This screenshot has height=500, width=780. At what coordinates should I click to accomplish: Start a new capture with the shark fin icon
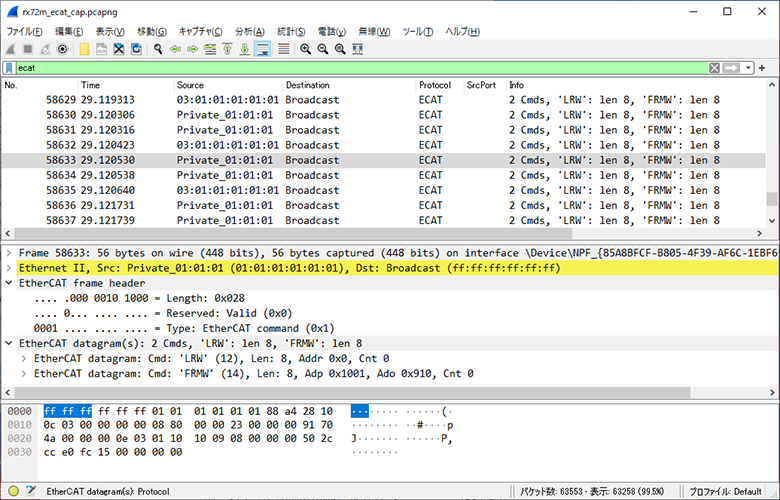coord(11,49)
